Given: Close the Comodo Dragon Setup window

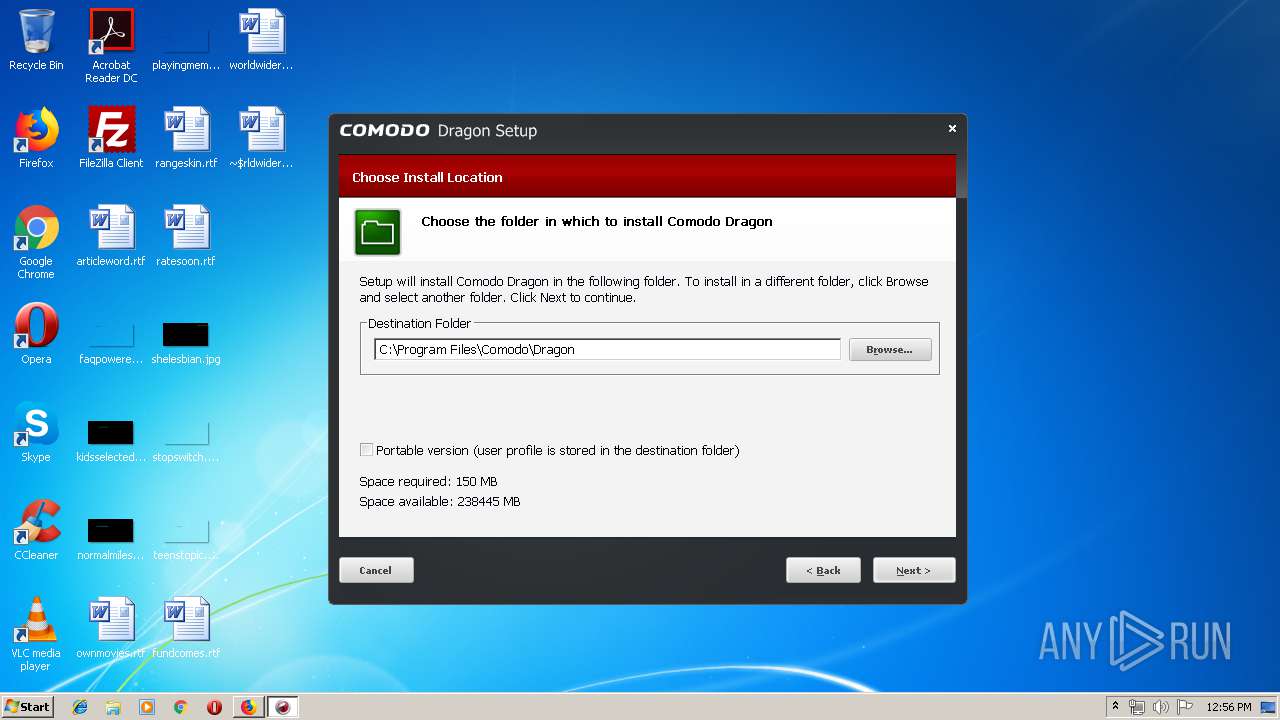Looking at the screenshot, I should [952, 128].
